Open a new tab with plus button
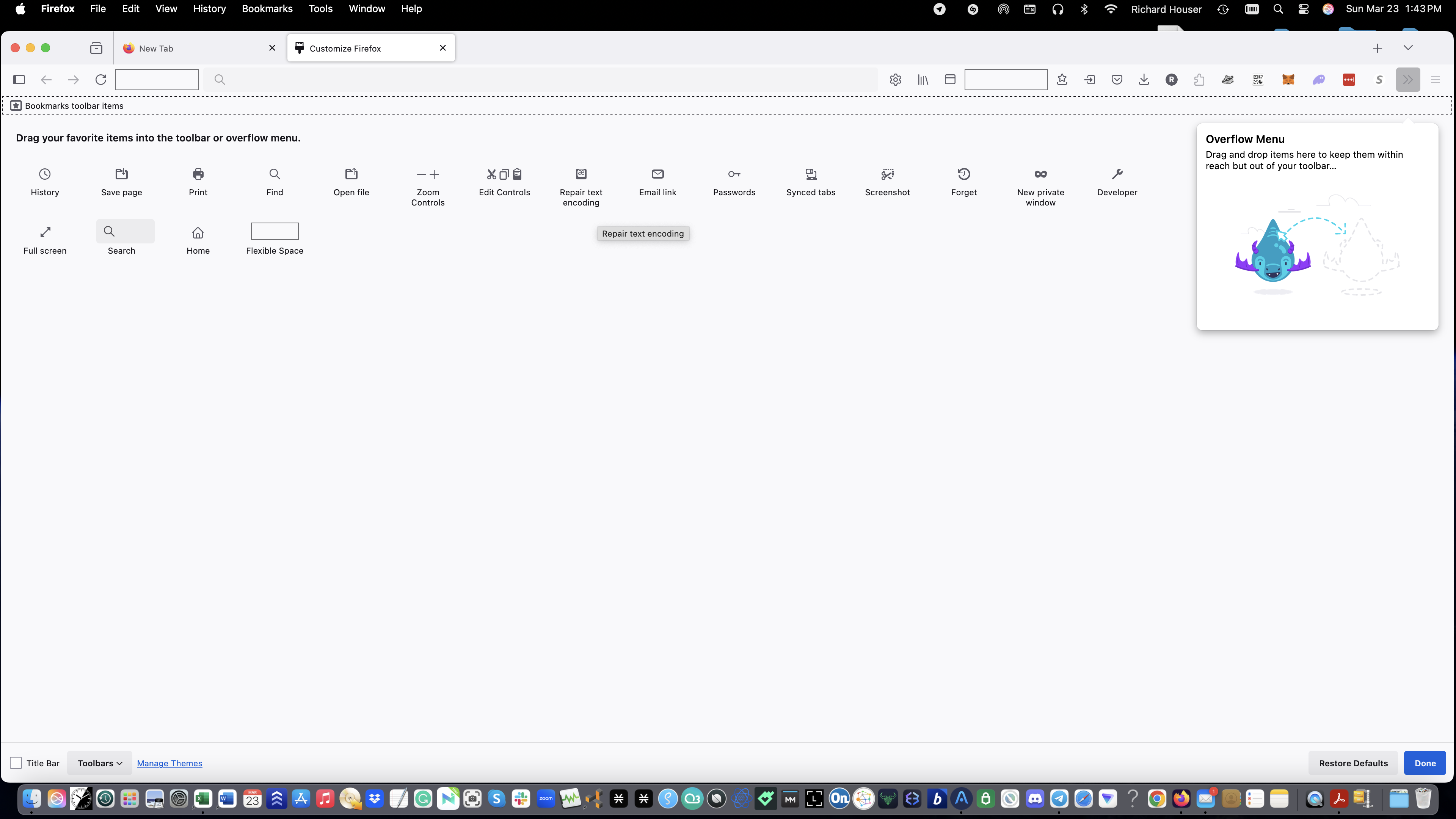The height and width of the screenshot is (819, 1456). 1378,48
